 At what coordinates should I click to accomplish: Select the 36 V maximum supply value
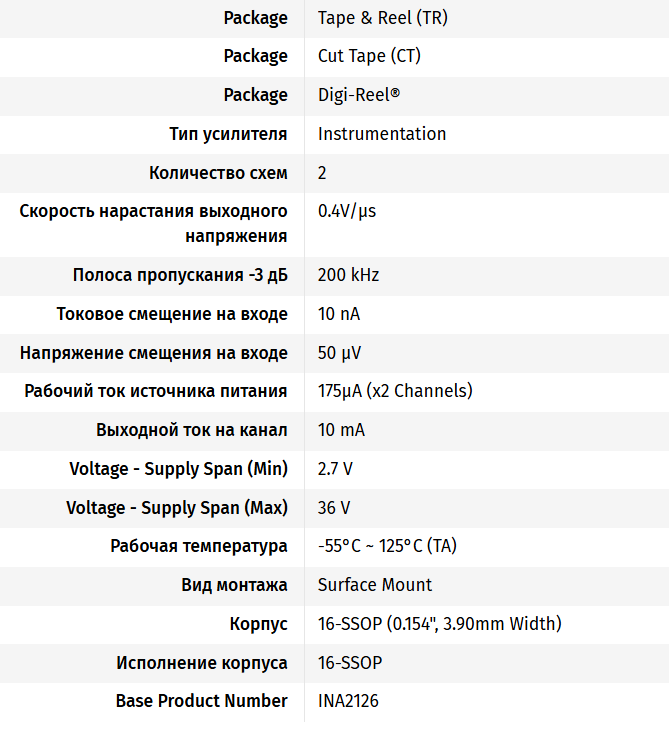pyautogui.click(x=334, y=508)
